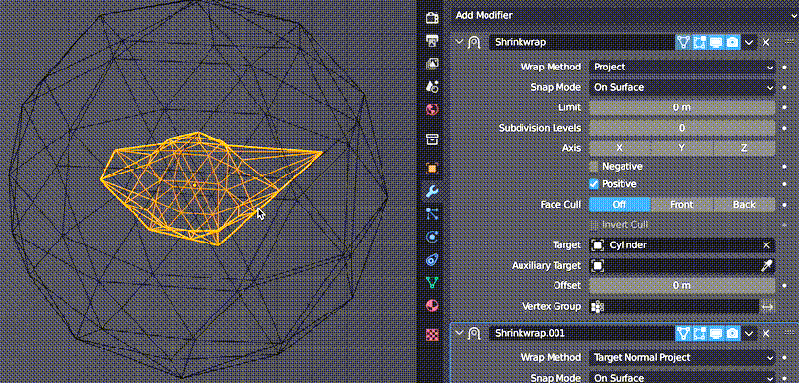Click the animate dot beside Limit
This screenshot has height=383, width=799.
785,107
